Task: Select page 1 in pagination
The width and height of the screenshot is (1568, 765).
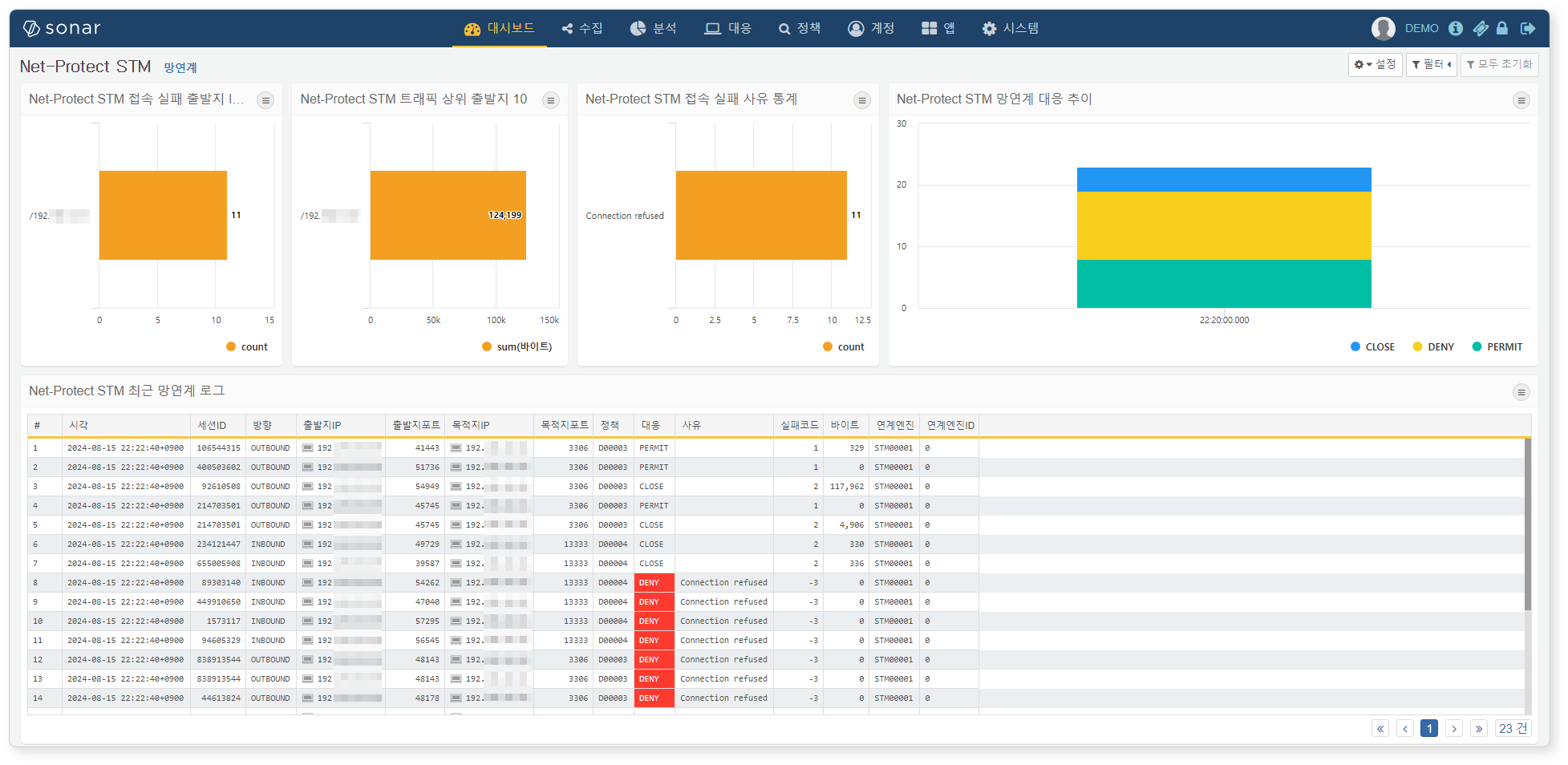Action: pyautogui.click(x=1429, y=728)
